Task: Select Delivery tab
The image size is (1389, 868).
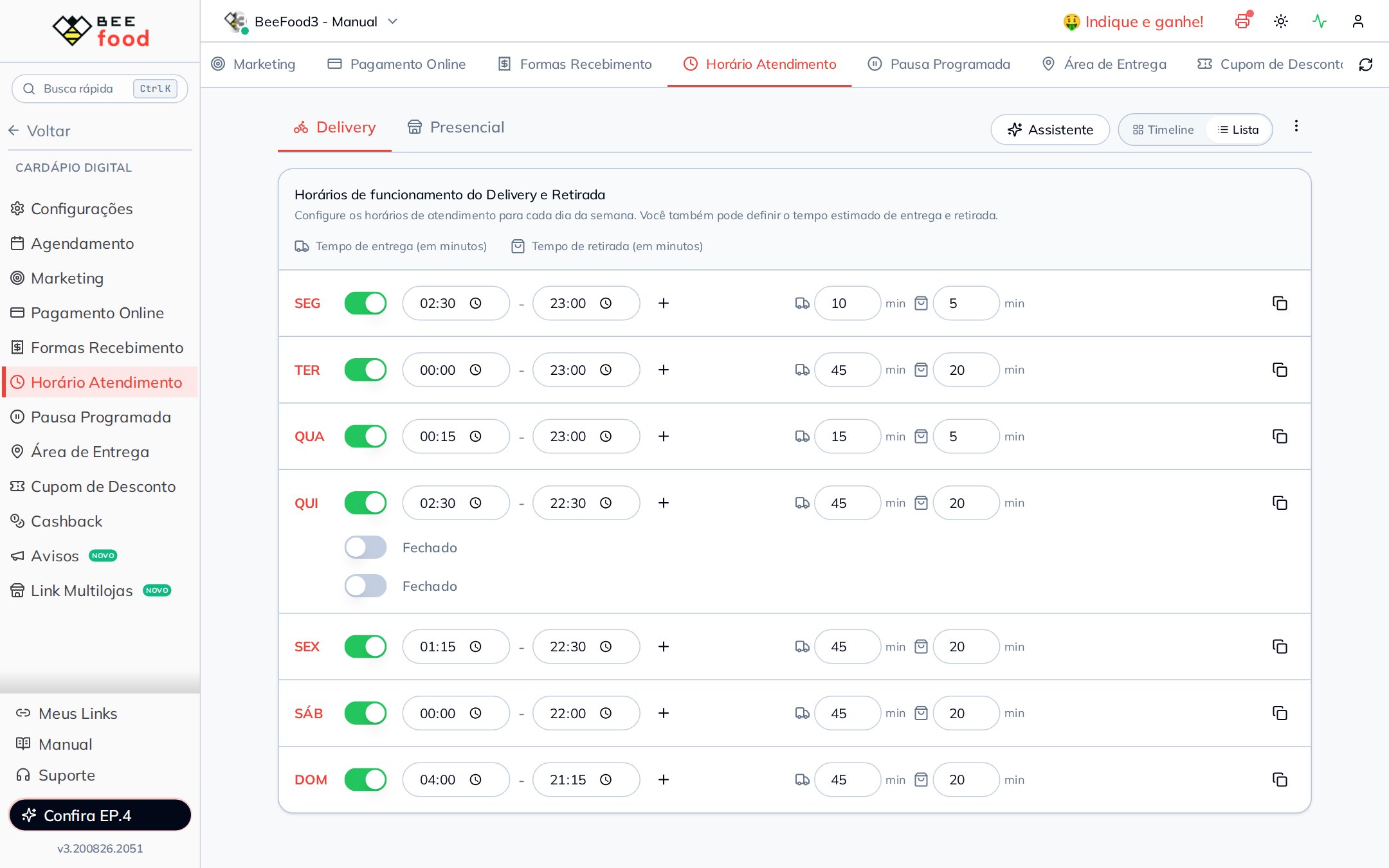Action: [334, 127]
